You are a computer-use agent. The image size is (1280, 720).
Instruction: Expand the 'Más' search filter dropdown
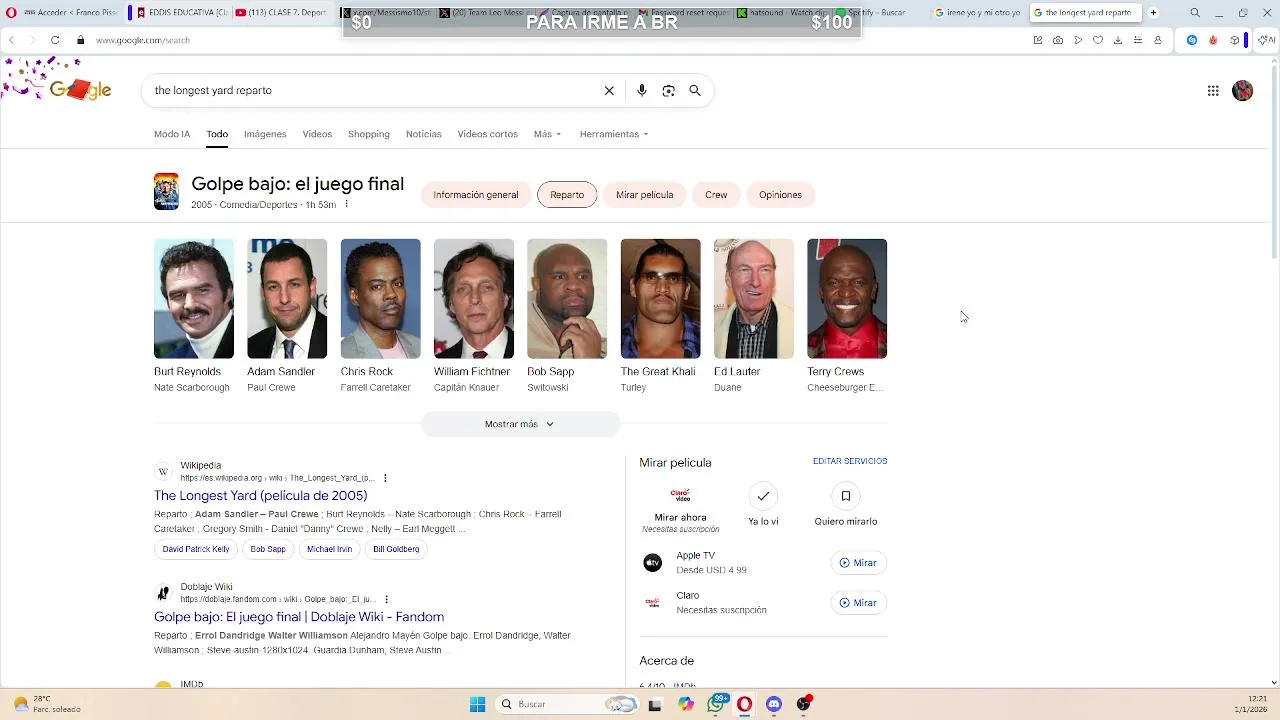coord(547,134)
